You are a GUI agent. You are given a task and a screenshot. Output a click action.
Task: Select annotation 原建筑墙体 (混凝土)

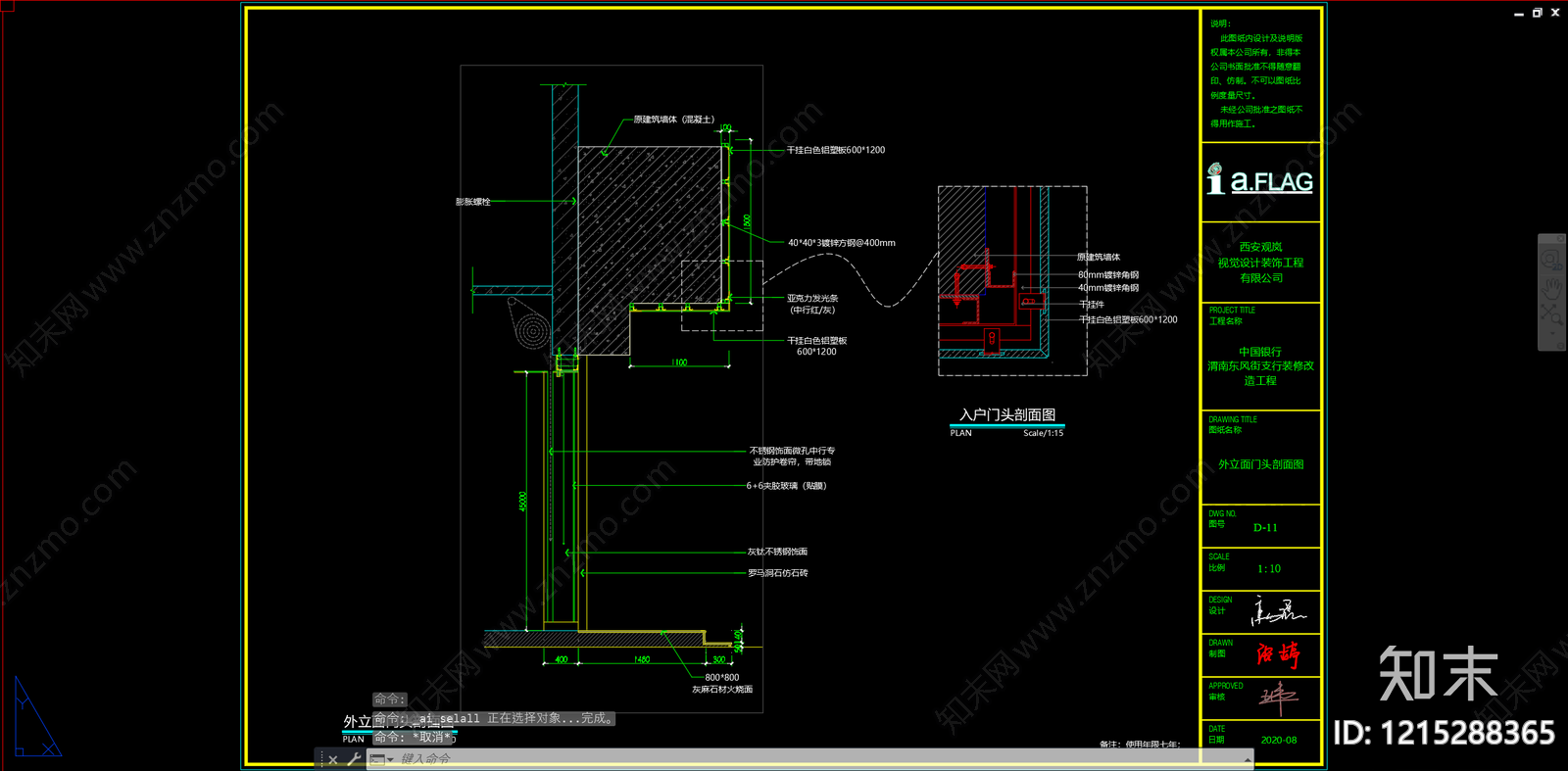673,120
